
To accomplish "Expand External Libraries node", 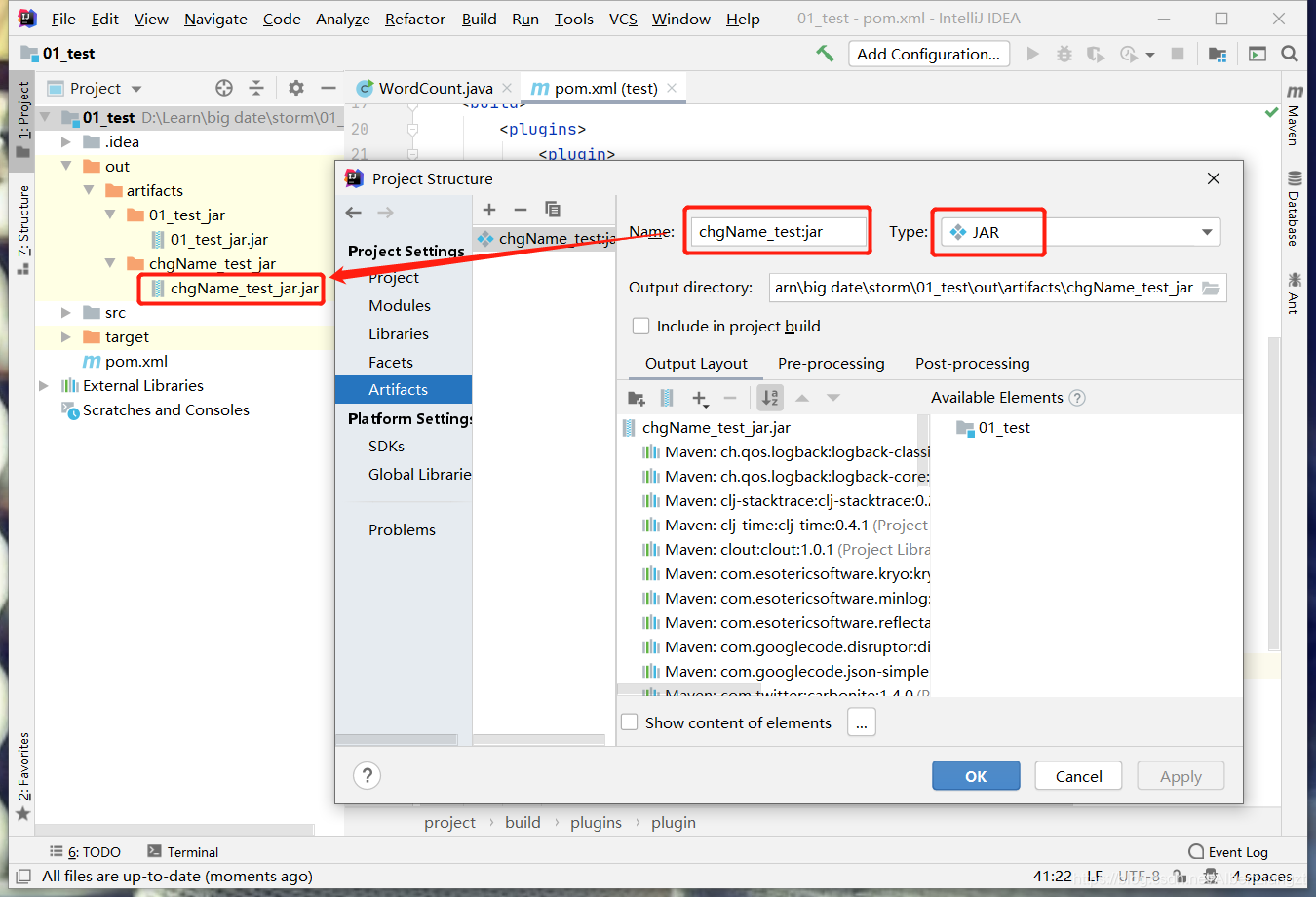I will tap(44, 386).
